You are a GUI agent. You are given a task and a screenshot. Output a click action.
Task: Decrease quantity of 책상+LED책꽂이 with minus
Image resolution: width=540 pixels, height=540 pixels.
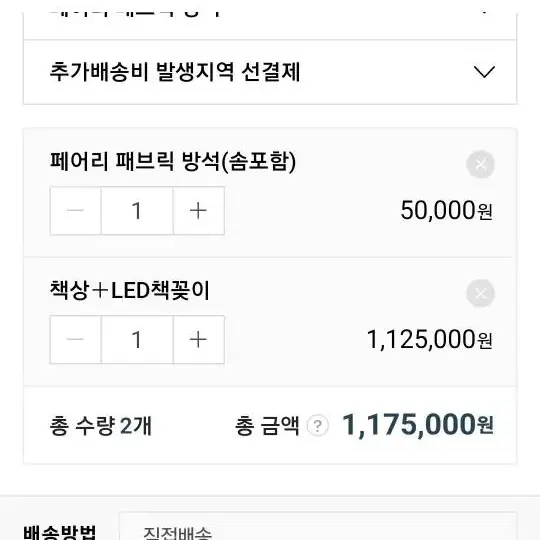coord(76,340)
